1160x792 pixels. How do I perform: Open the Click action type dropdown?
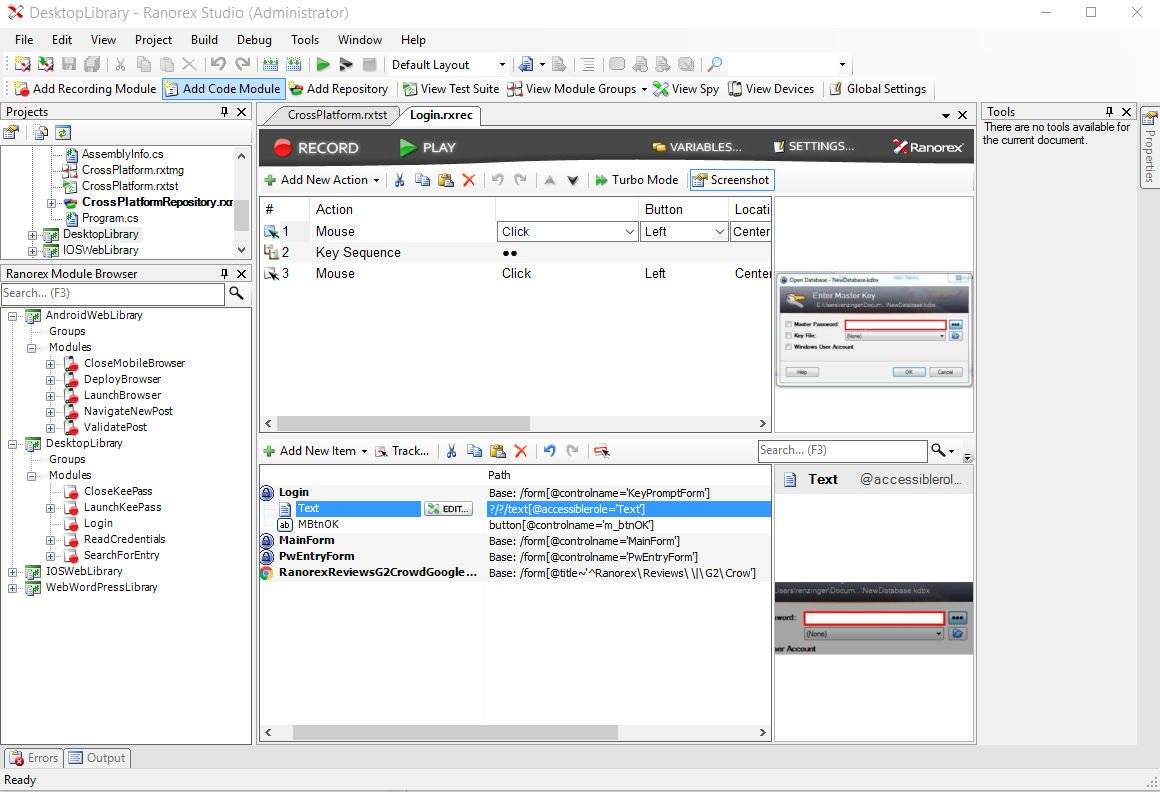630,232
